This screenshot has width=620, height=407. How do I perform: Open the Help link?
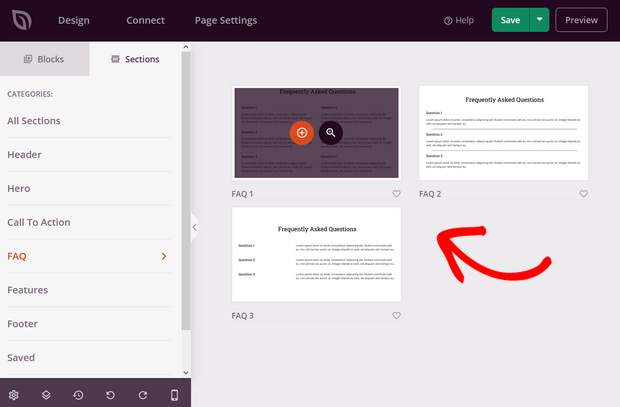click(x=459, y=20)
